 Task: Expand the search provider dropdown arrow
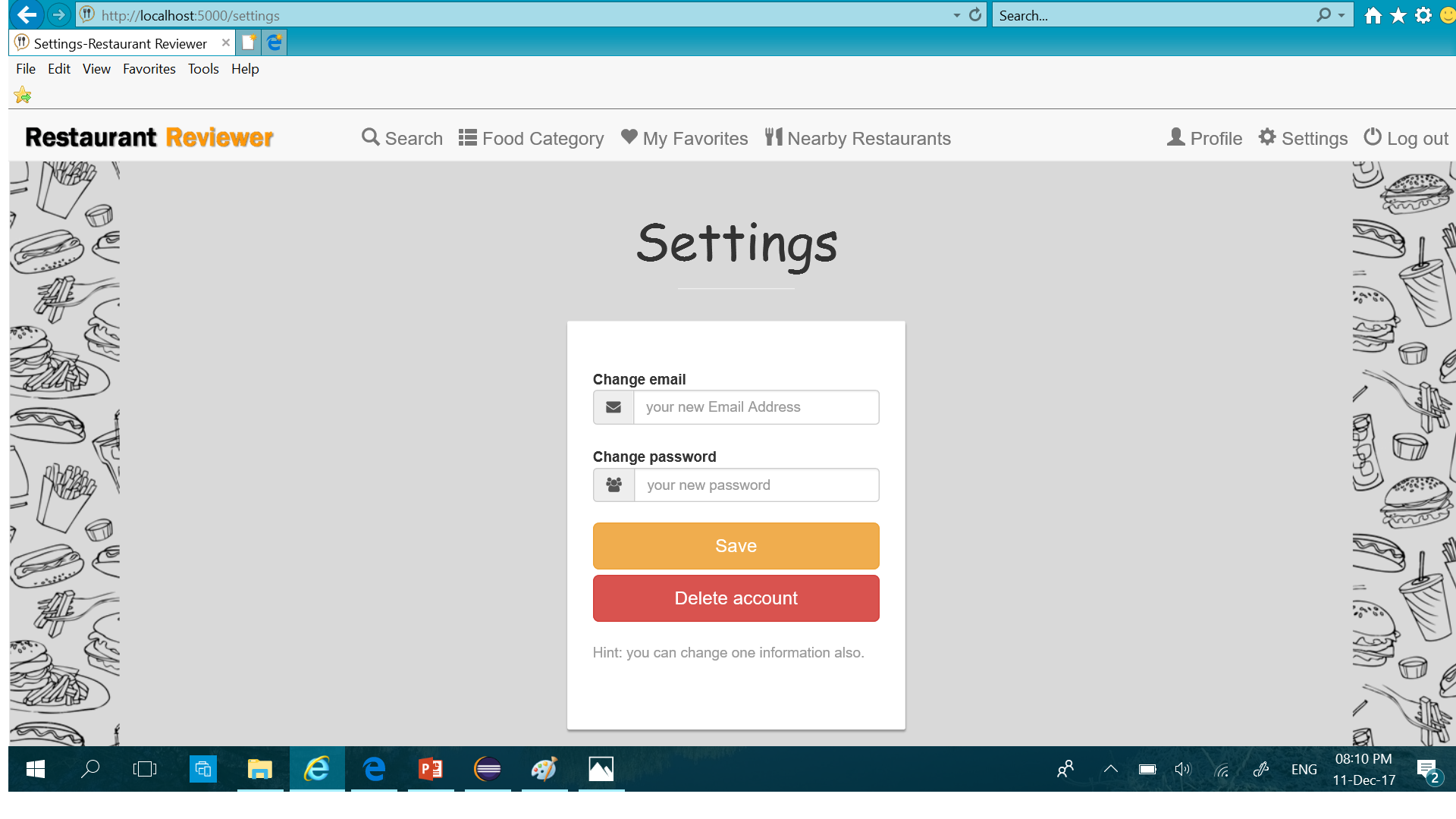(1341, 15)
